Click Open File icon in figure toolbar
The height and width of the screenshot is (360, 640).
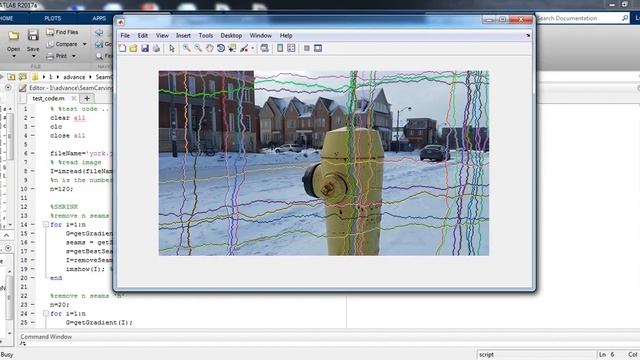tap(133, 48)
